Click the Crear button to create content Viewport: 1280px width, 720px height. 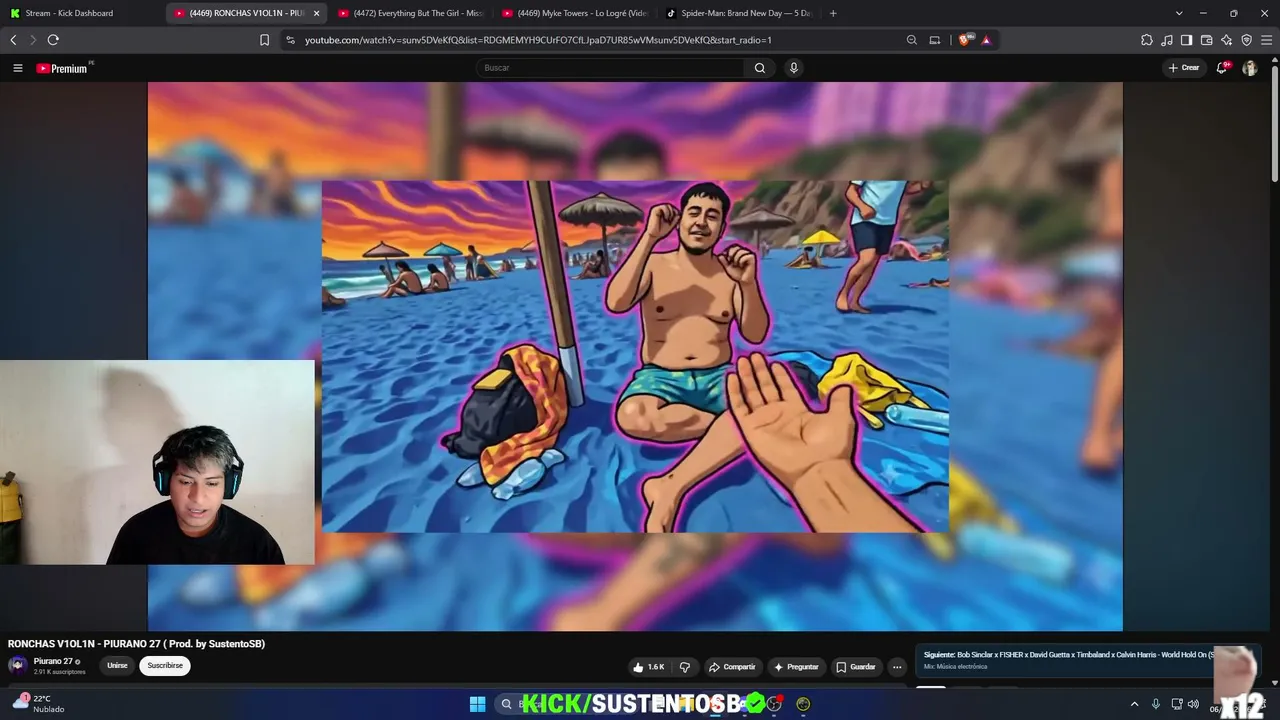click(1184, 68)
